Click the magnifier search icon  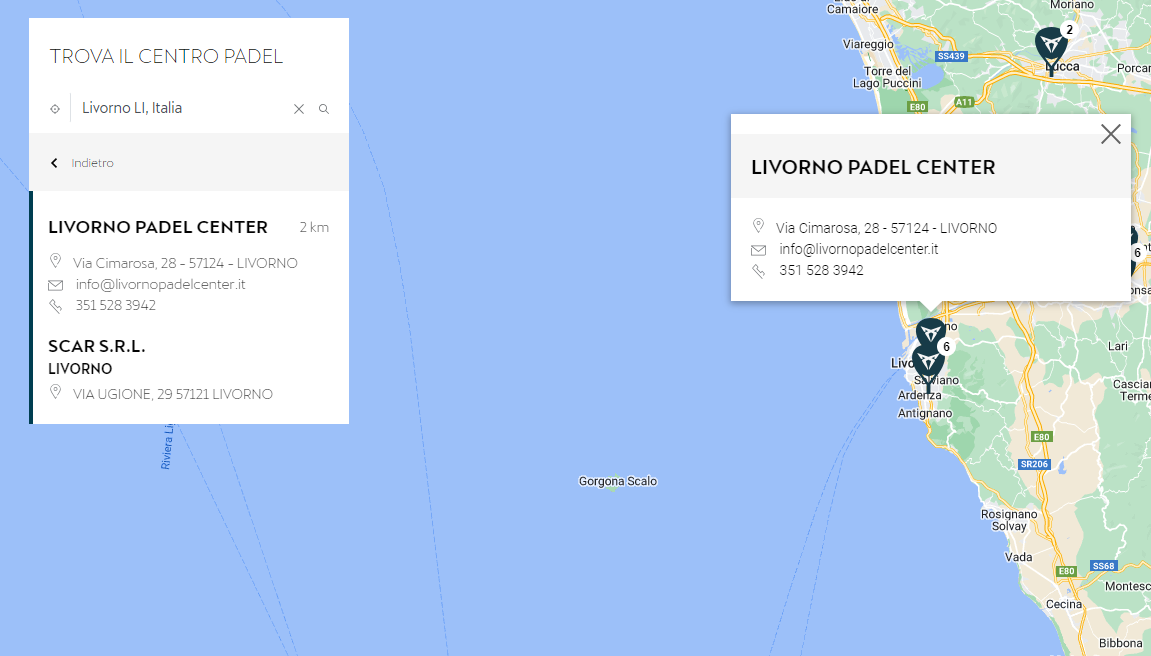(x=324, y=109)
